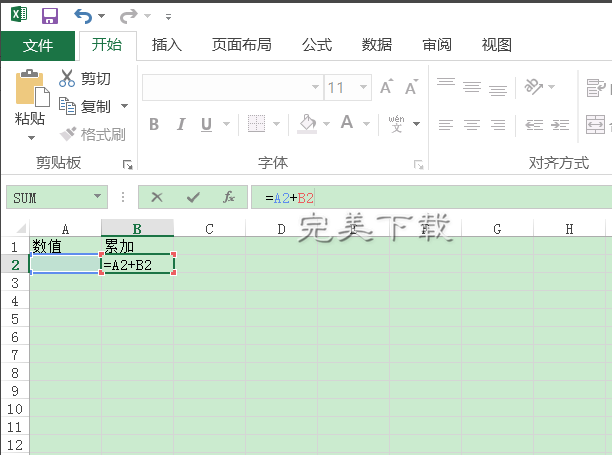Expand the fill color dropdown arrow
This screenshot has width=612, height=455.
[326, 124]
